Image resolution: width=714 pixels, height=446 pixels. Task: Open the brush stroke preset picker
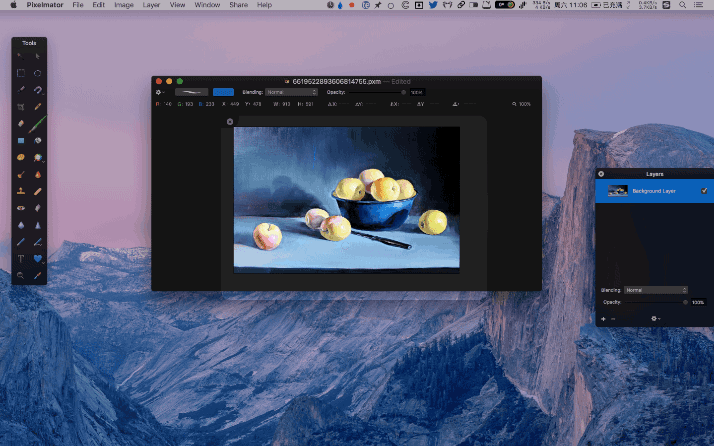[192, 92]
